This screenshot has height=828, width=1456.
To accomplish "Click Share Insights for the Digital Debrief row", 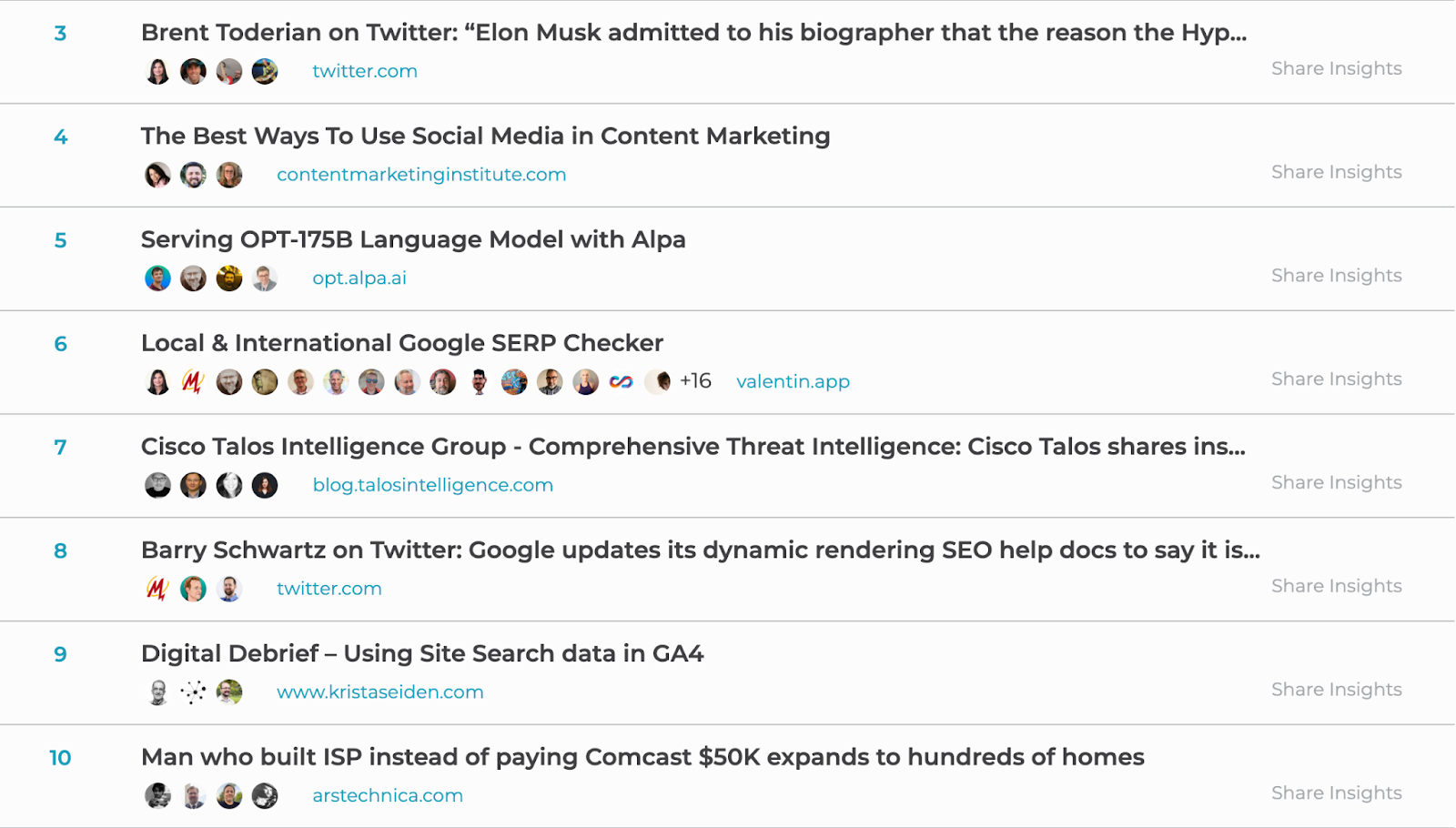I will click(x=1336, y=690).
